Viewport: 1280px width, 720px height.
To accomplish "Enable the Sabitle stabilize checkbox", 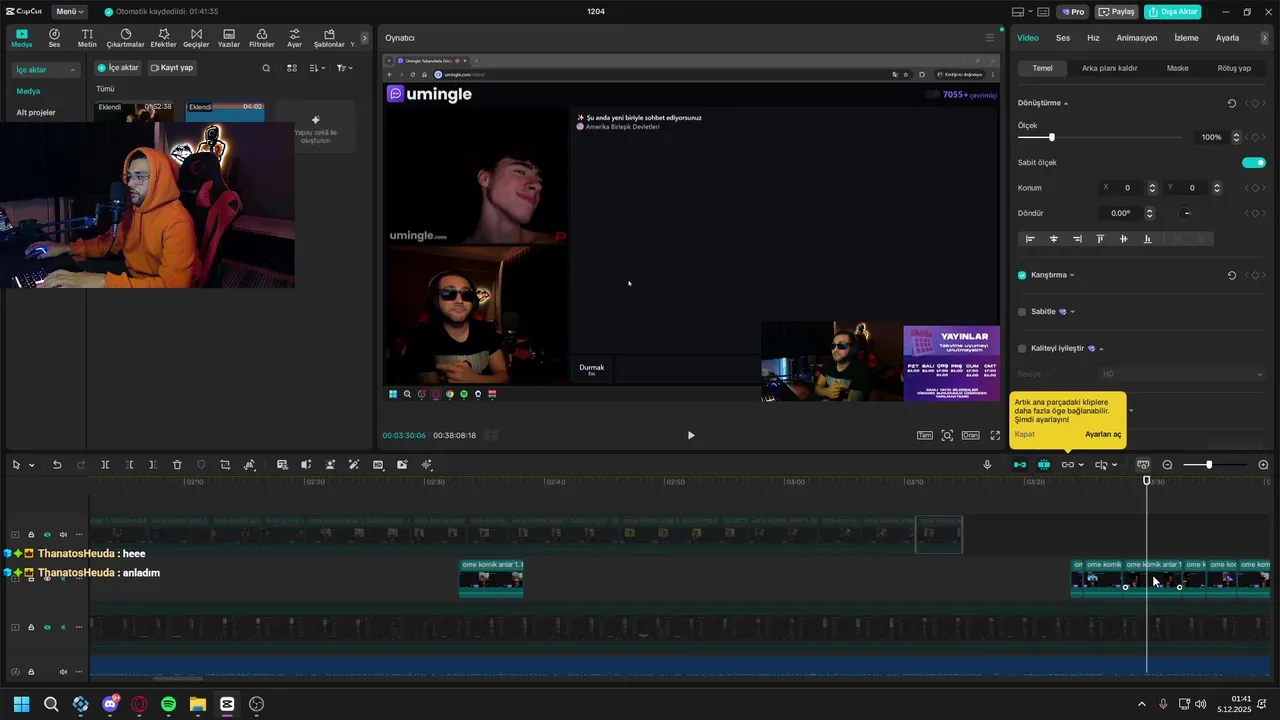I will point(1022,312).
